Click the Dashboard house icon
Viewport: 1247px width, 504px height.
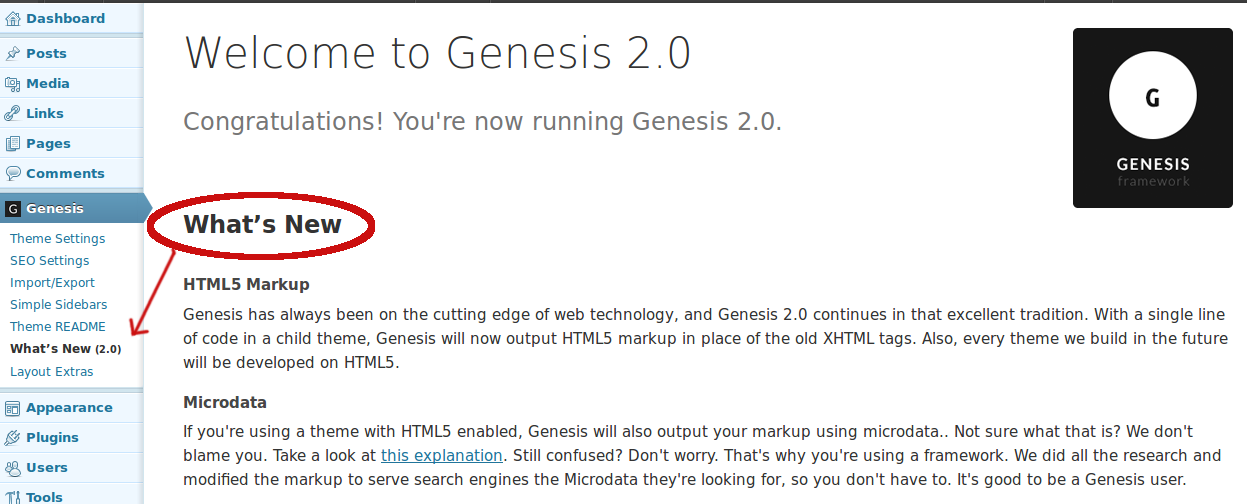click(13, 18)
